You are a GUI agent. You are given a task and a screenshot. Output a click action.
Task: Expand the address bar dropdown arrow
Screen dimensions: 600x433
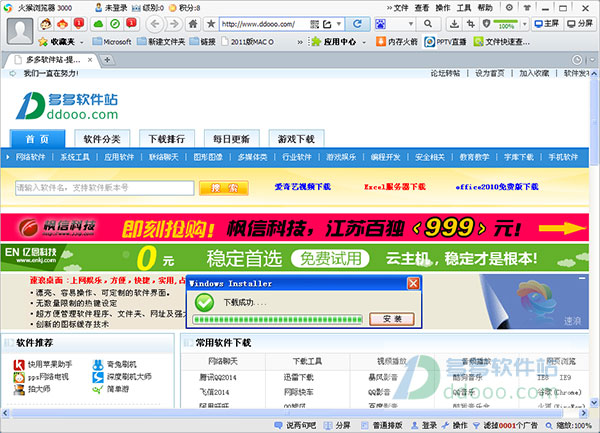pos(339,24)
